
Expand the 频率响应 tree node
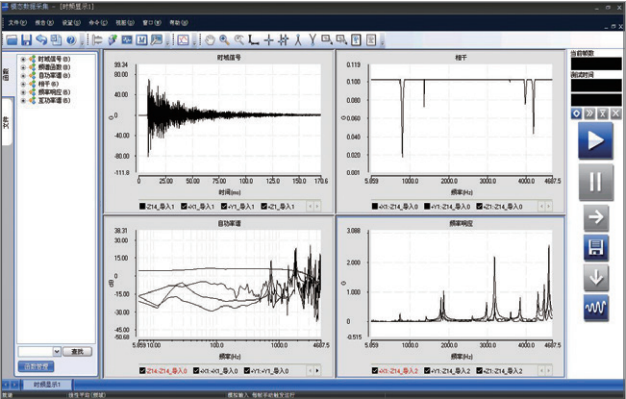tap(23, 92)
